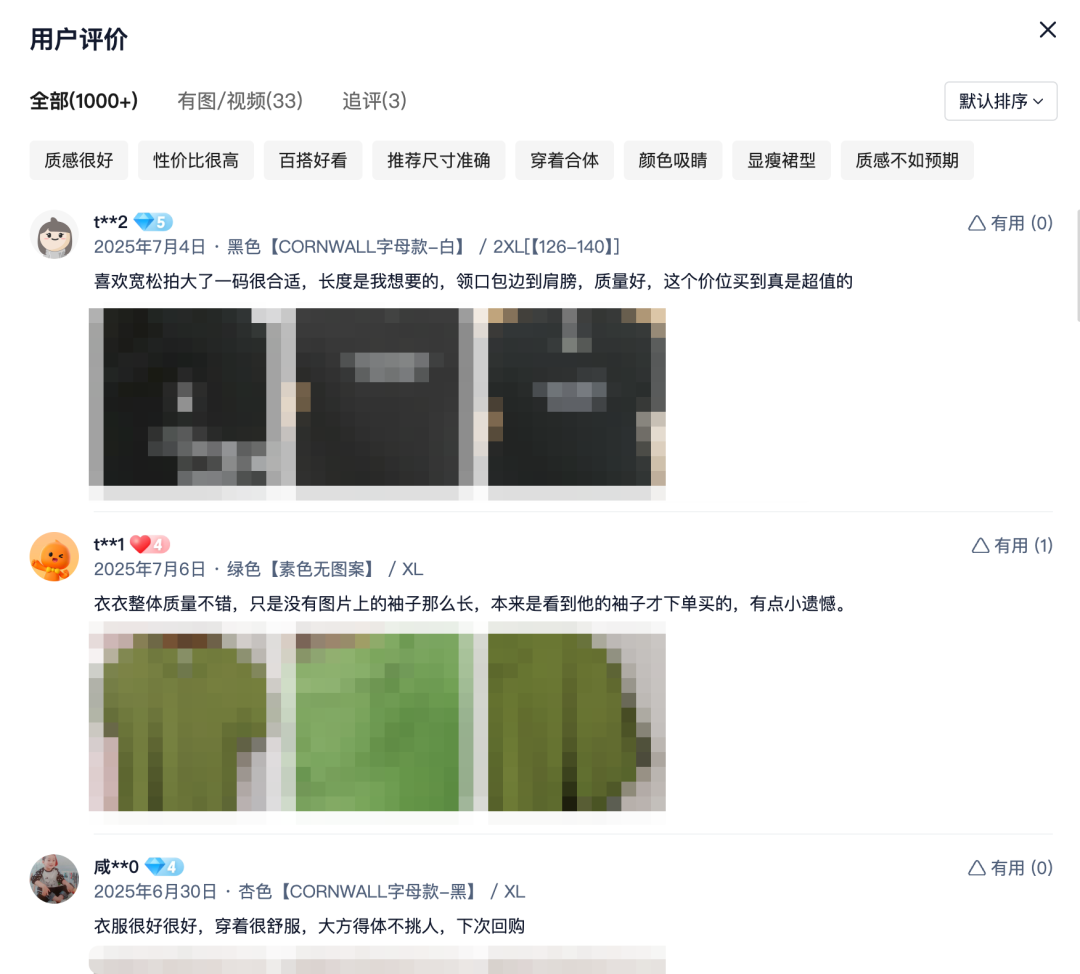The height and width of the screenshot is (974, 1080).
Task: Mark t**2's review as 有用 (0)
Action: [x=1010, y=223]
